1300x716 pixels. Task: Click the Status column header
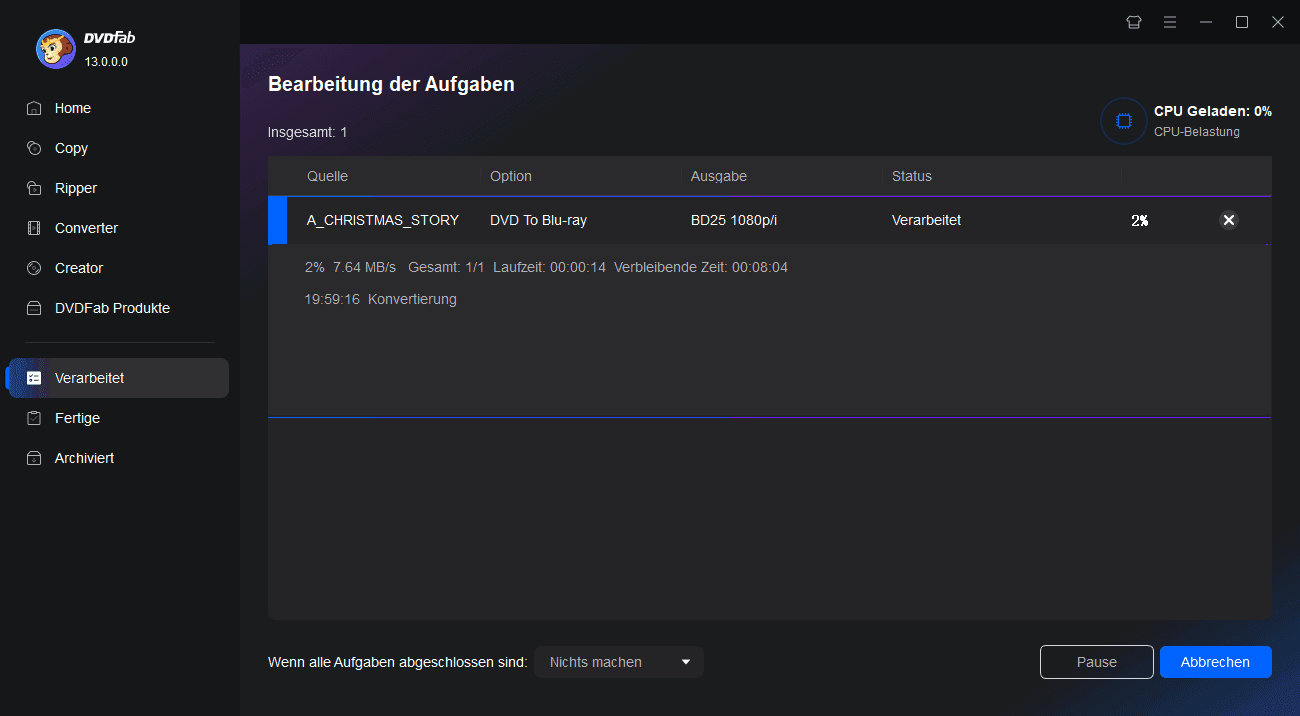(912, 176)
